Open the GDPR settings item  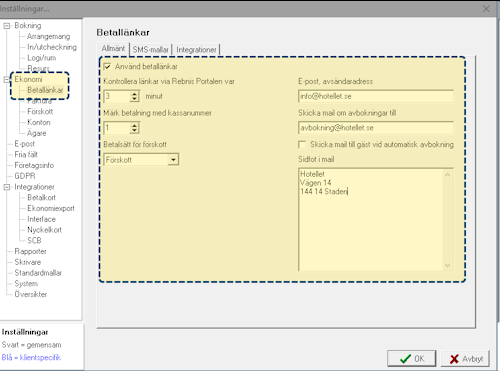pos(25,176)
